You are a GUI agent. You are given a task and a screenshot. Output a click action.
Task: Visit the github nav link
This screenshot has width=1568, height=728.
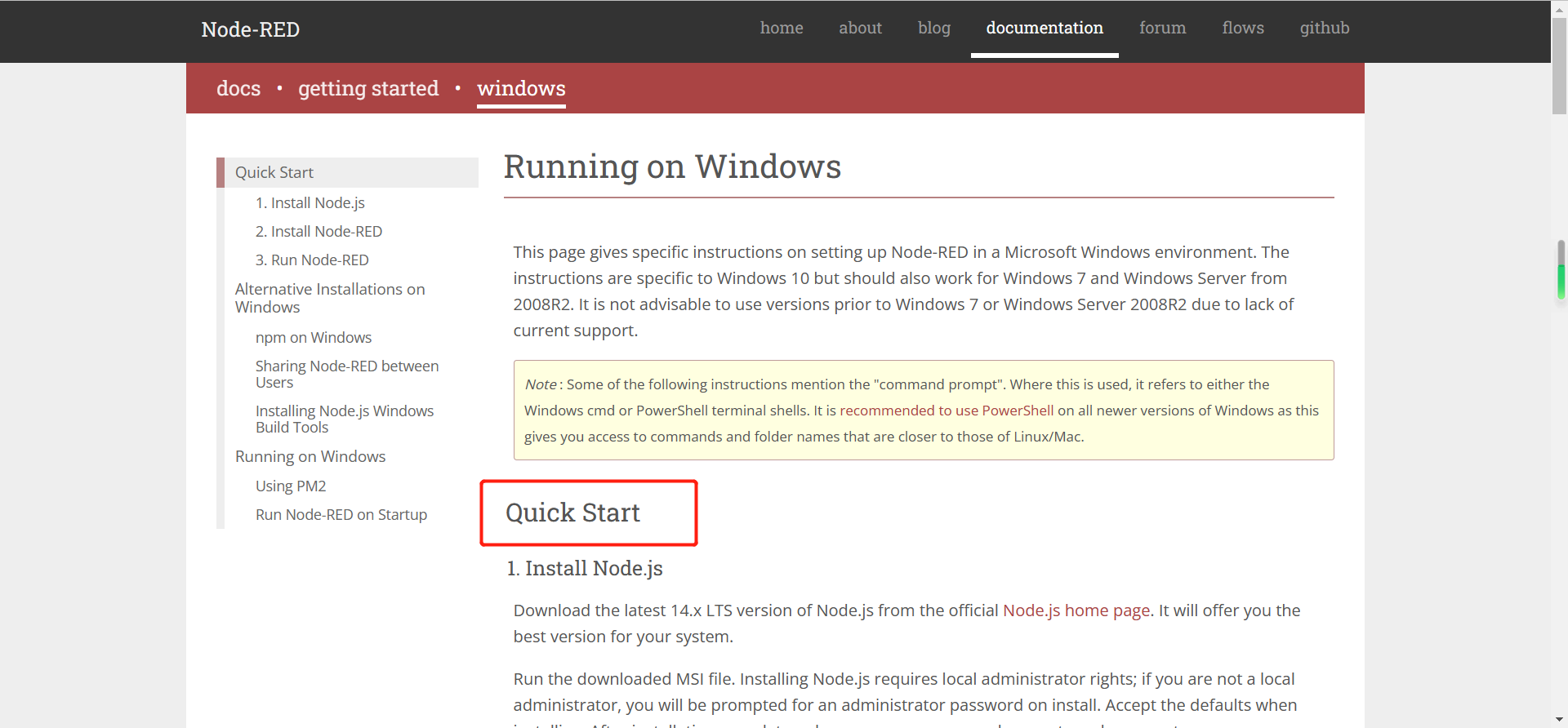[1325, 28]
